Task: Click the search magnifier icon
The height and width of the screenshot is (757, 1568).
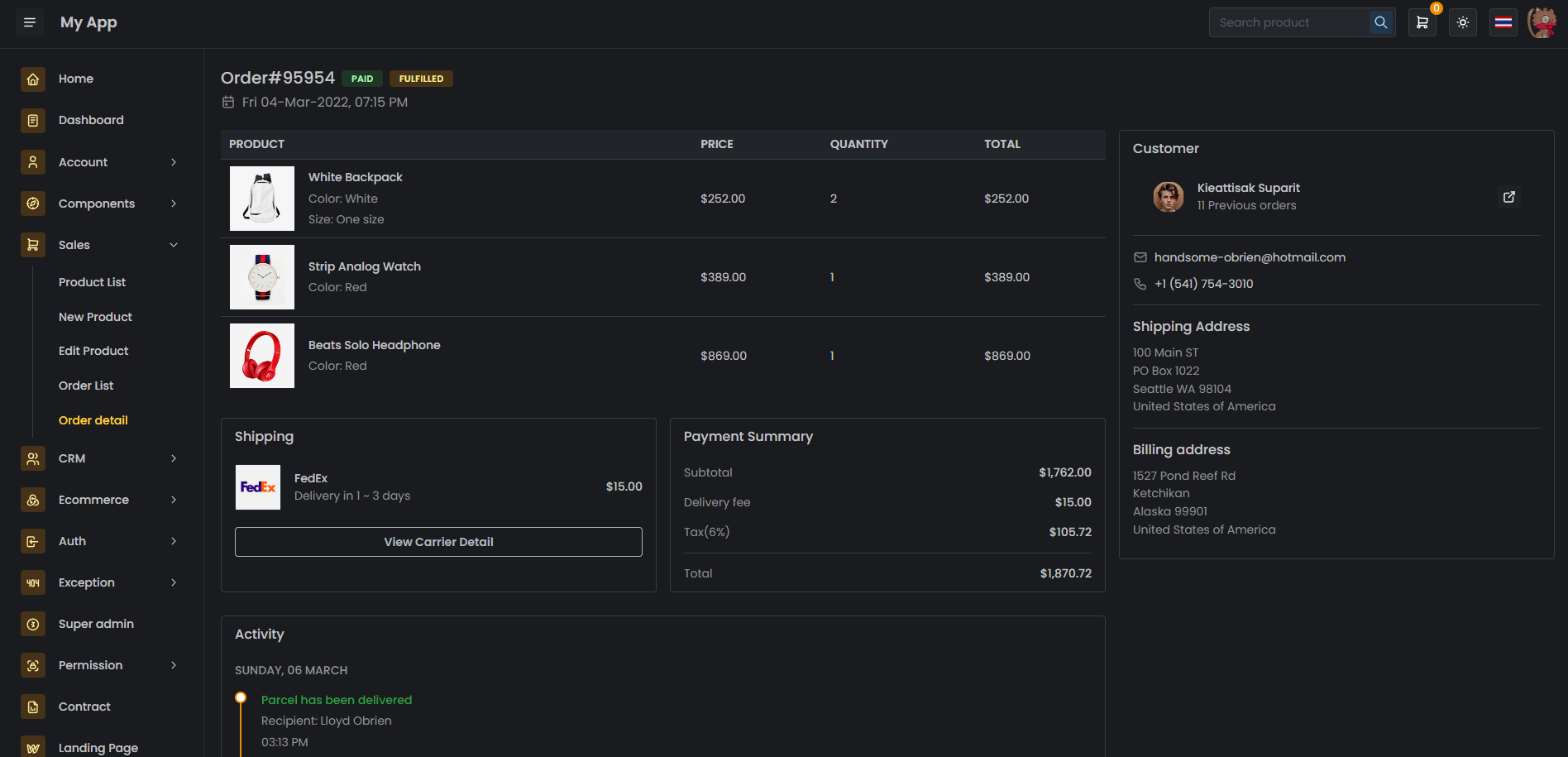Action: tap(1381, 22)
